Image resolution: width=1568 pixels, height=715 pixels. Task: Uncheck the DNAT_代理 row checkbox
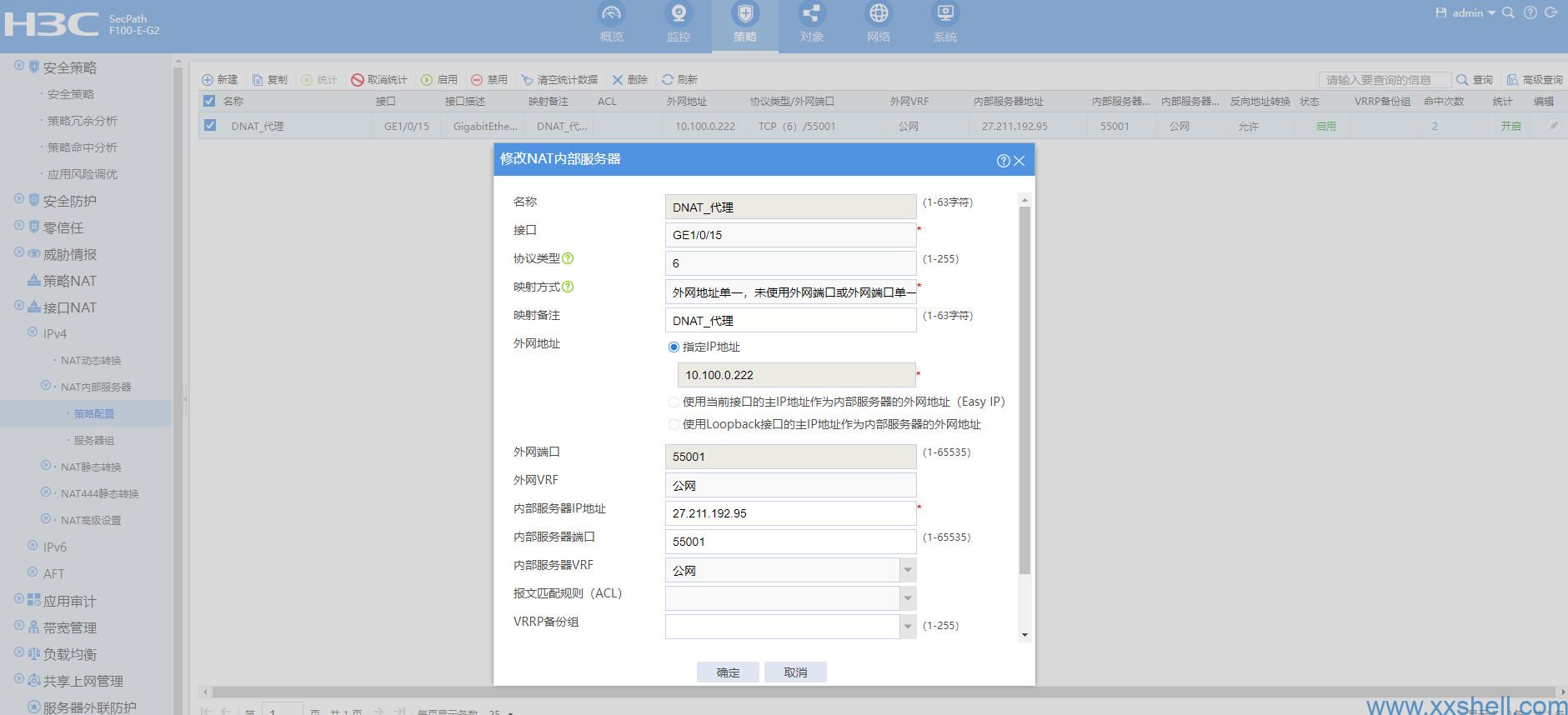(x=210, y=126)
